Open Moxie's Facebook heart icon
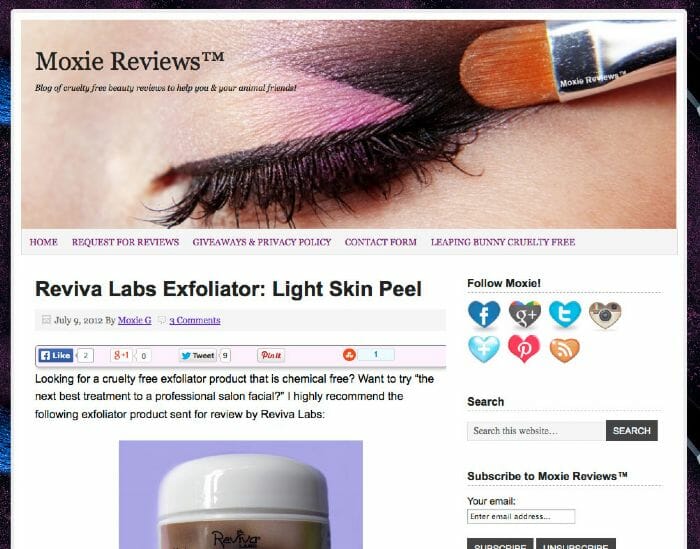Image resolution: width=700 pixels, height=549 pixels. click(x=484, y=314)
